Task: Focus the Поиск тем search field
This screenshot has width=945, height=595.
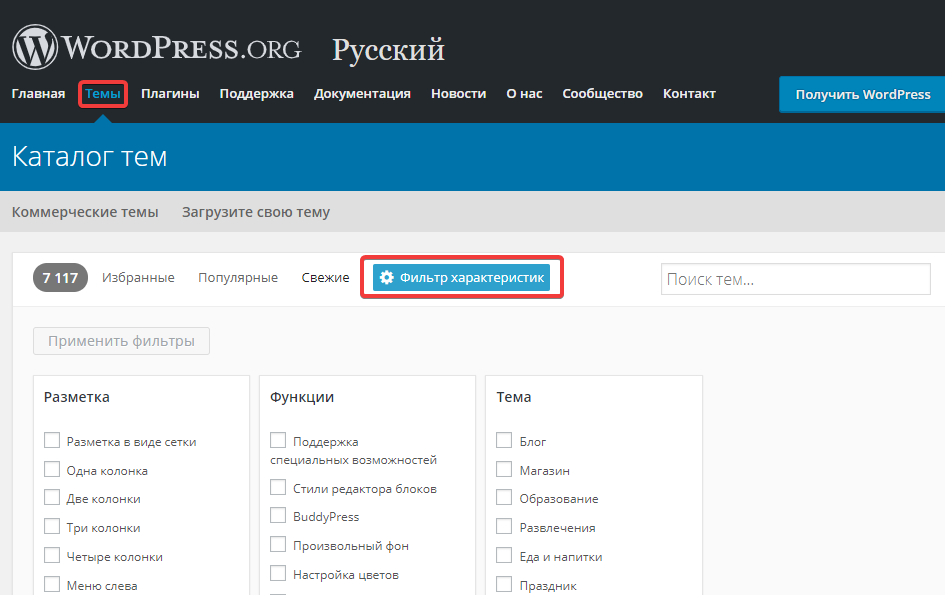Action: [x=796, y=279]
